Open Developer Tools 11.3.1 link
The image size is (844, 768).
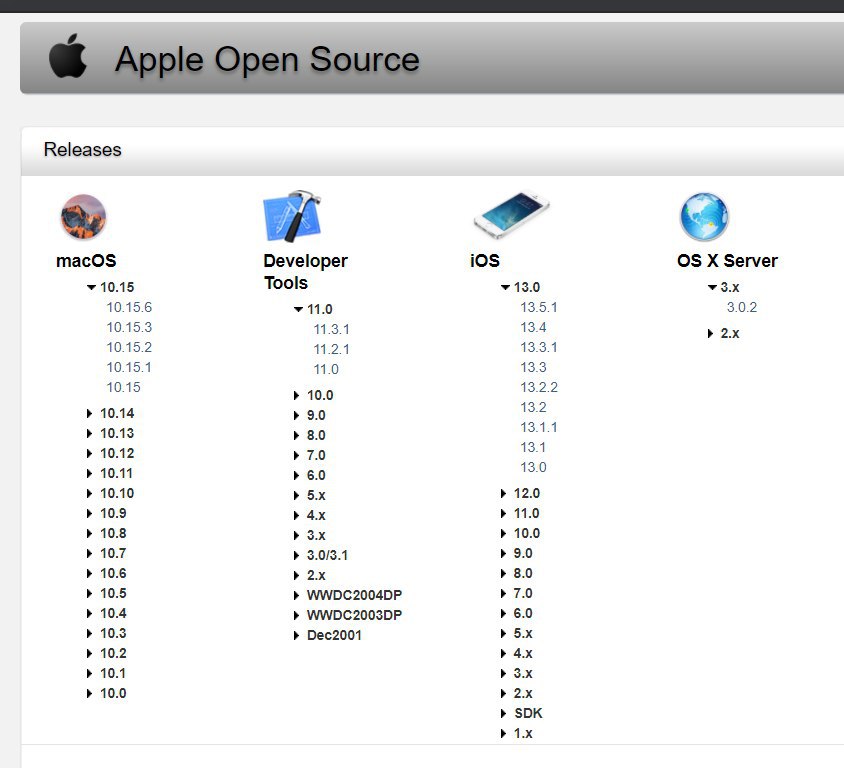pyautogui.click(x=332, y=329)
